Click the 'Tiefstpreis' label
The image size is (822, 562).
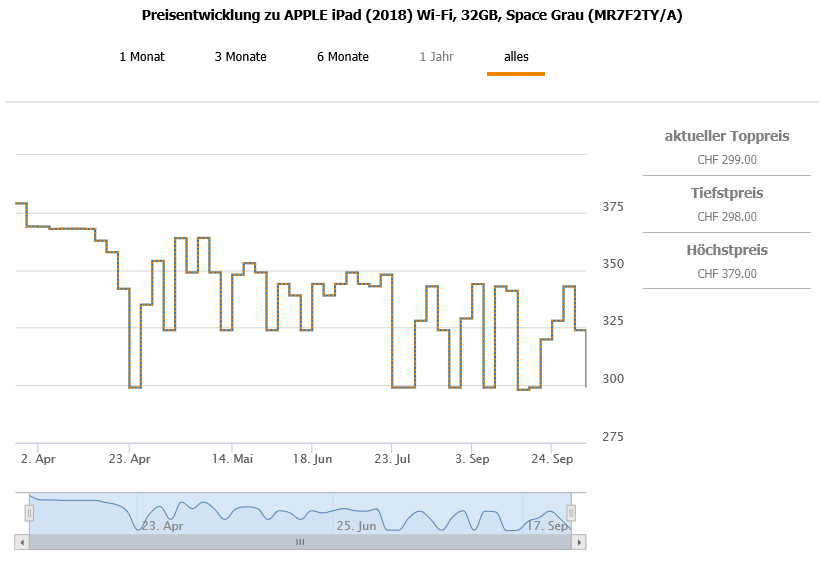[727, 193]
